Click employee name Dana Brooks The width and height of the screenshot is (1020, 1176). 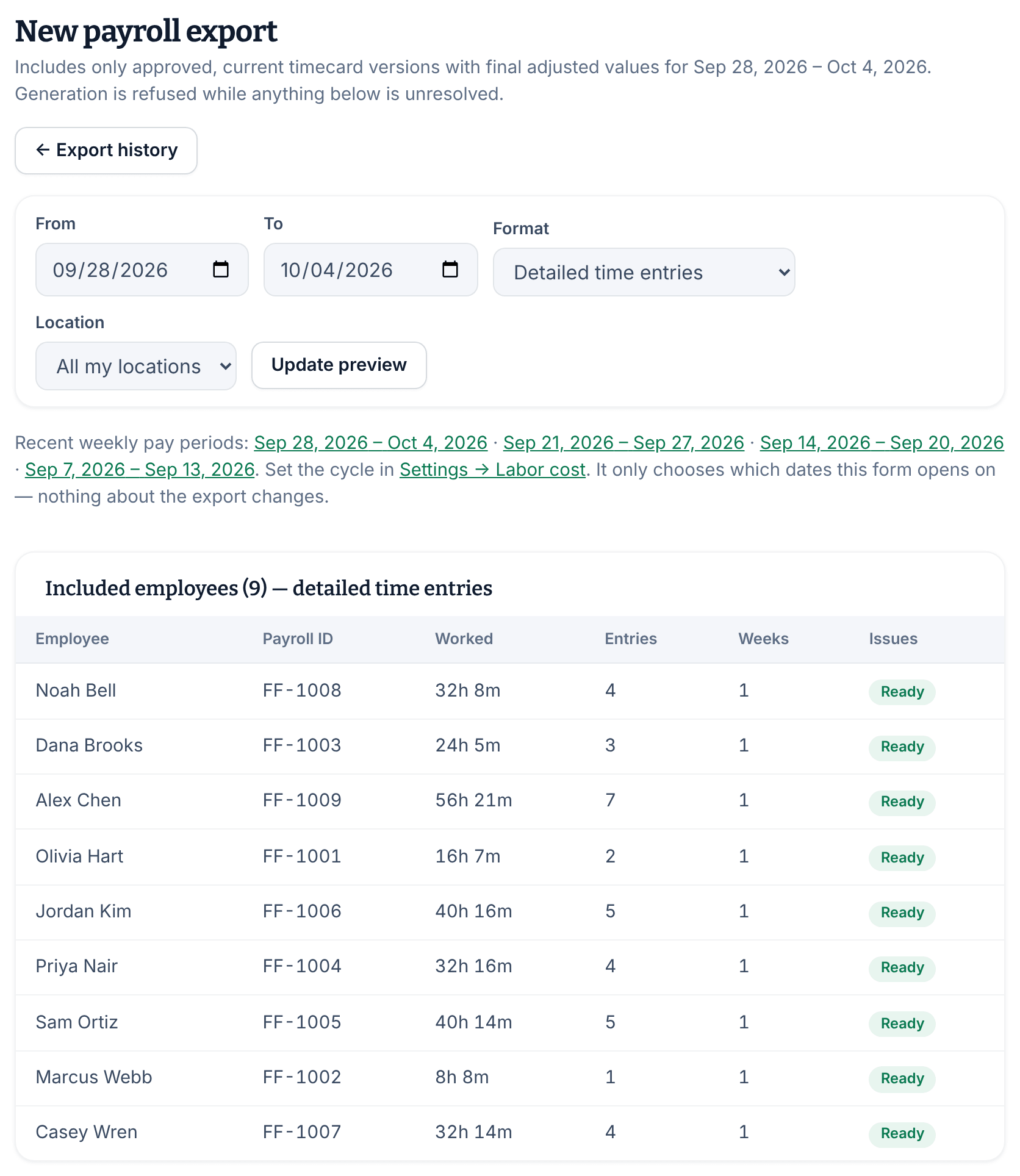[89, 745]
